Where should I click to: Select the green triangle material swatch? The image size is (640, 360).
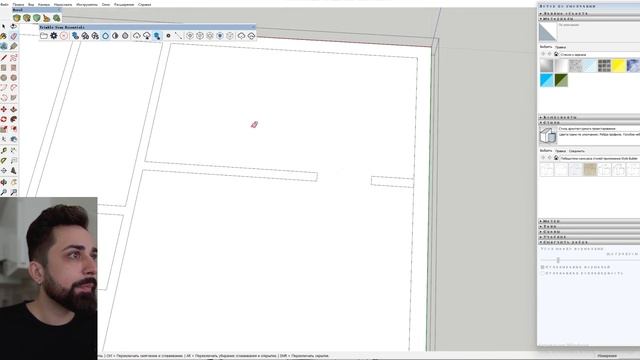pos(561,80)
